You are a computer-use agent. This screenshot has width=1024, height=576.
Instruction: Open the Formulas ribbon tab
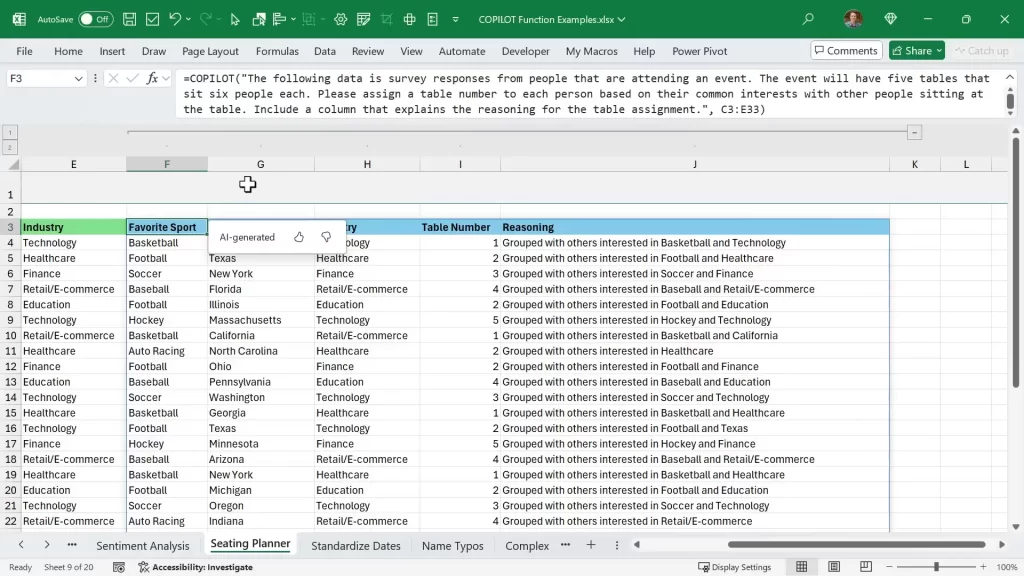[x=277, y=51]
